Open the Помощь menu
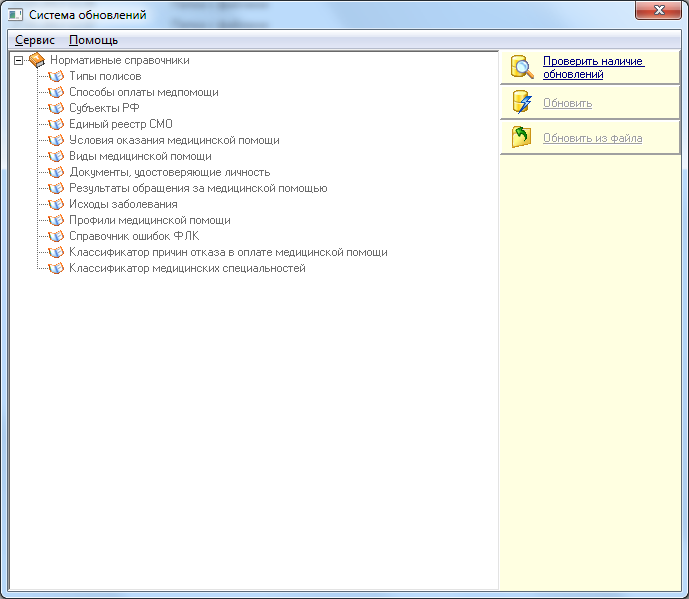Viewport: 689px width, 599px height. (94, 40)
